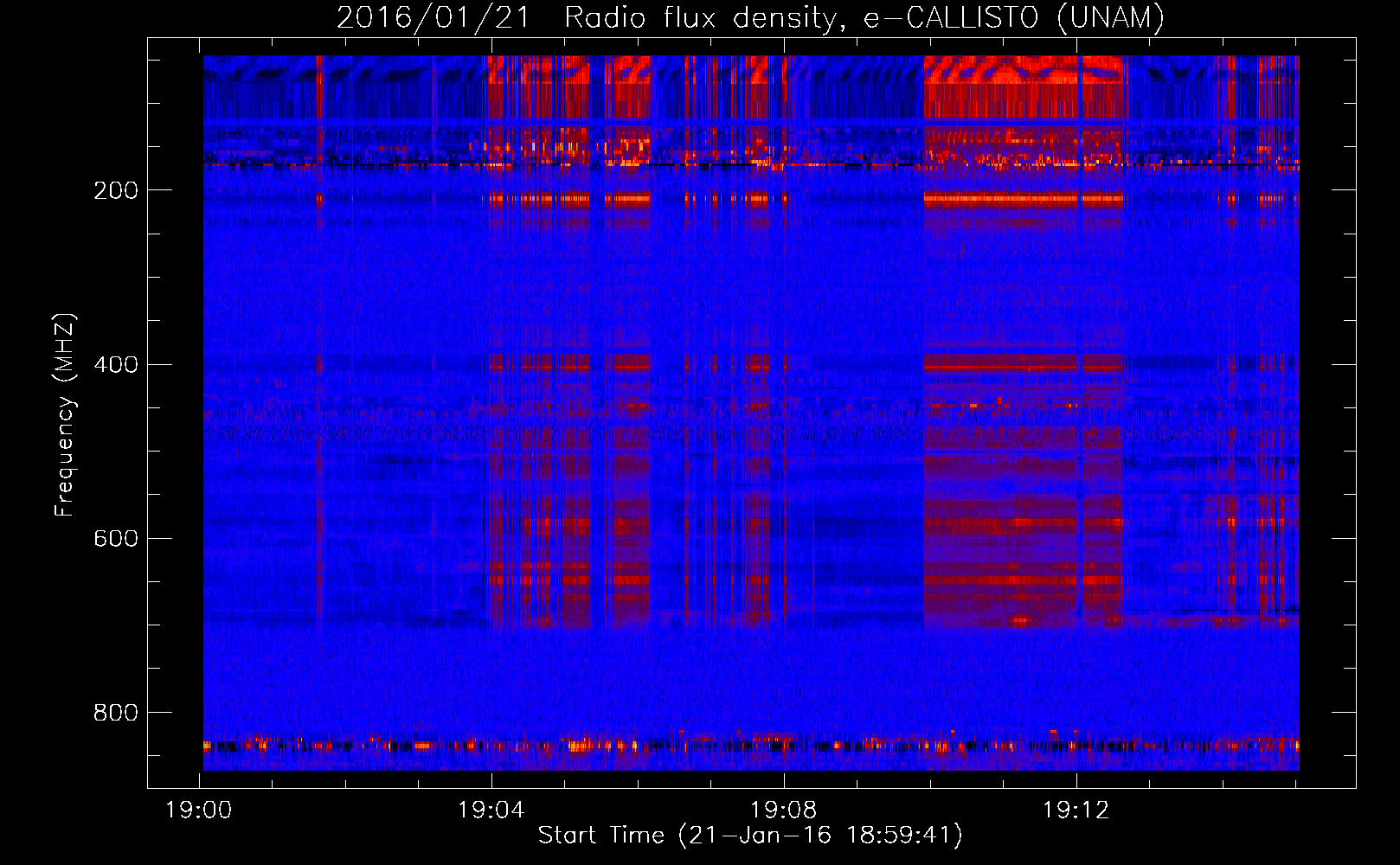Click the 400 frequency tick label
Screen dimensions: 1400x865
(116, 365)
